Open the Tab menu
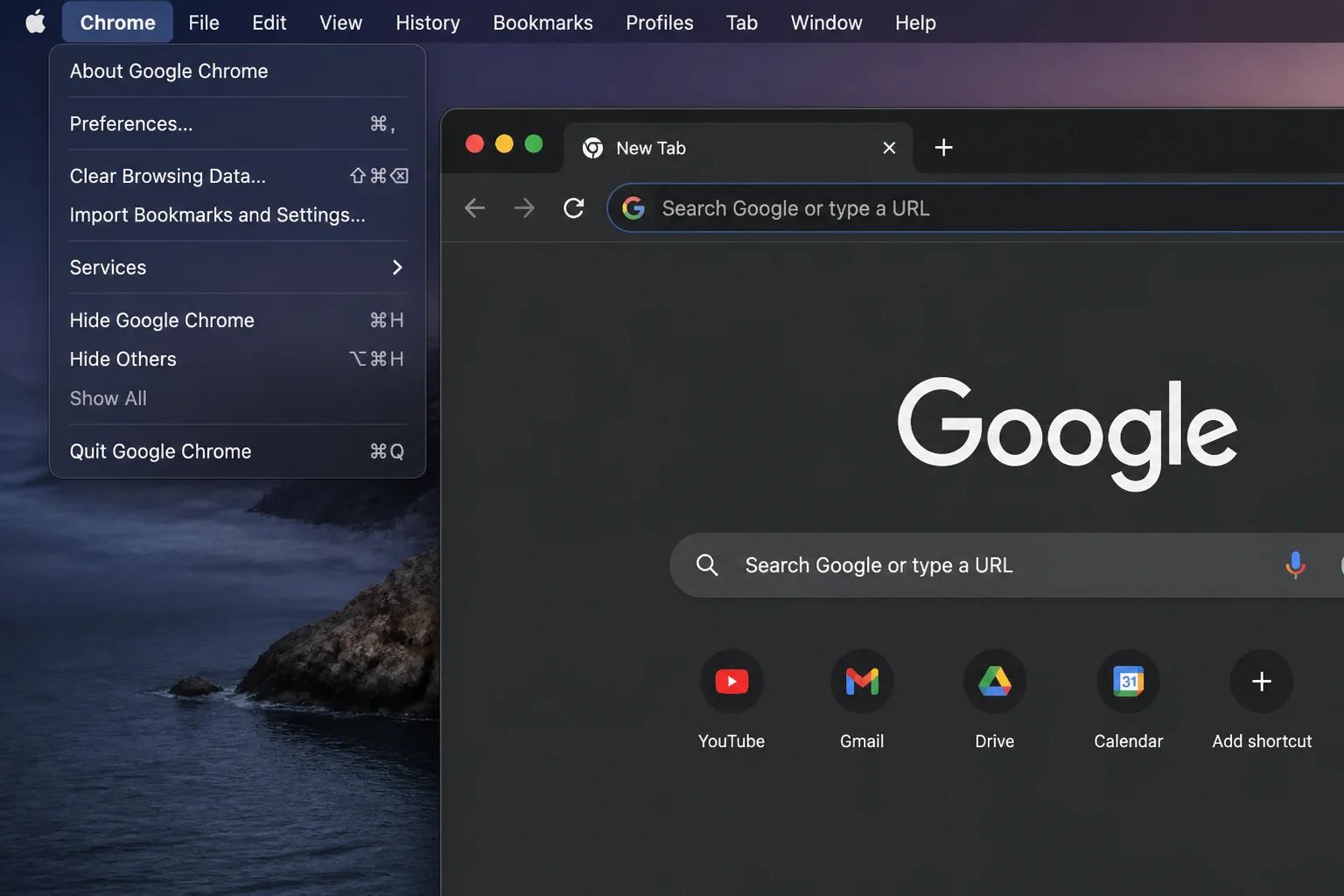Screen dimensions: 1344x896 (742, 22)
